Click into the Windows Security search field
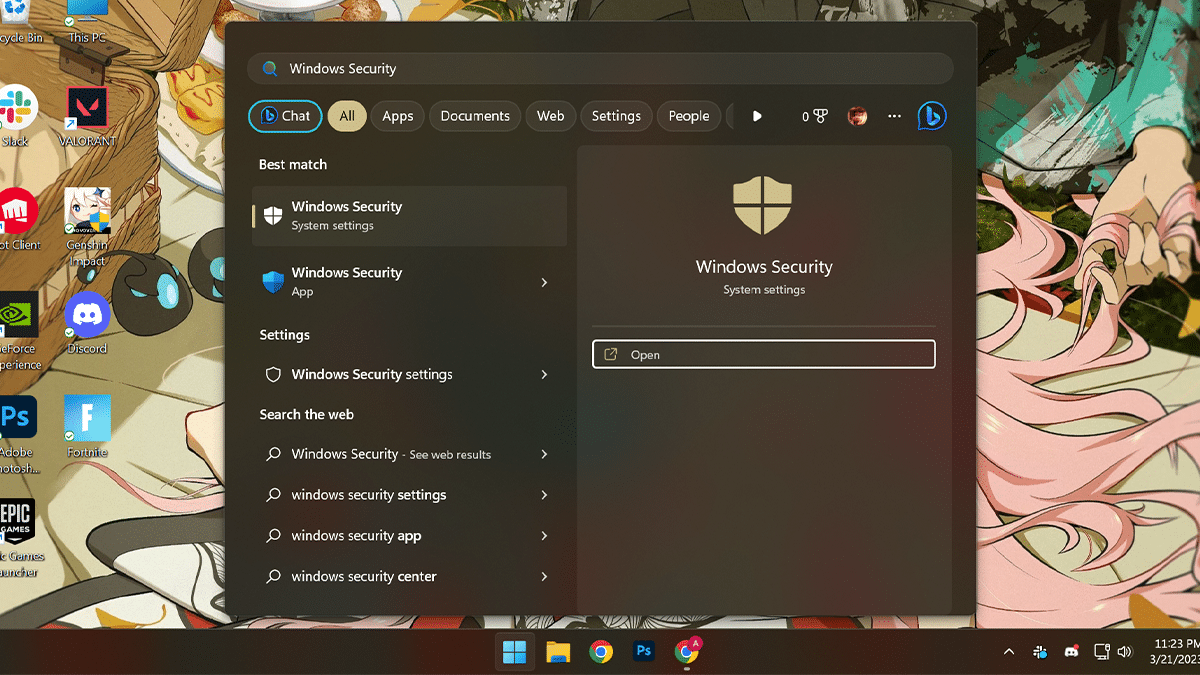The height and width of the screenshot is (675, 1200). coord(600,69)
